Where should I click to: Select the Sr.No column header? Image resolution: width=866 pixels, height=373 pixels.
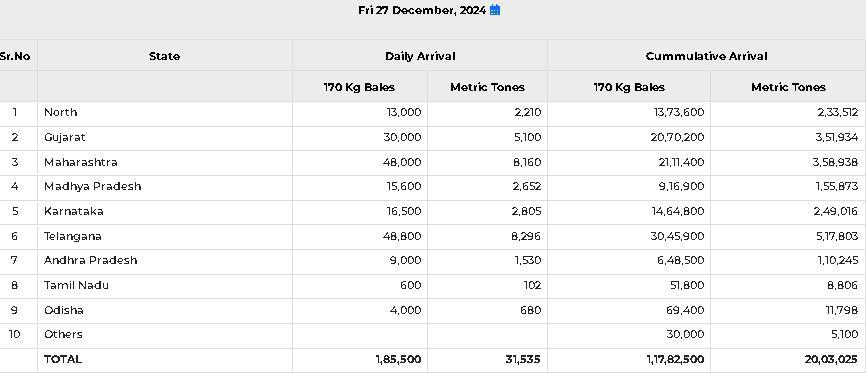[x=15, y=56]
